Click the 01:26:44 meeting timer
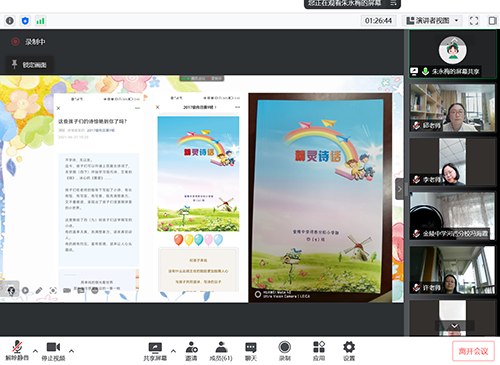The width and height of the screenshot is (500, 365). pyautogui.click(x=378, y=21)
